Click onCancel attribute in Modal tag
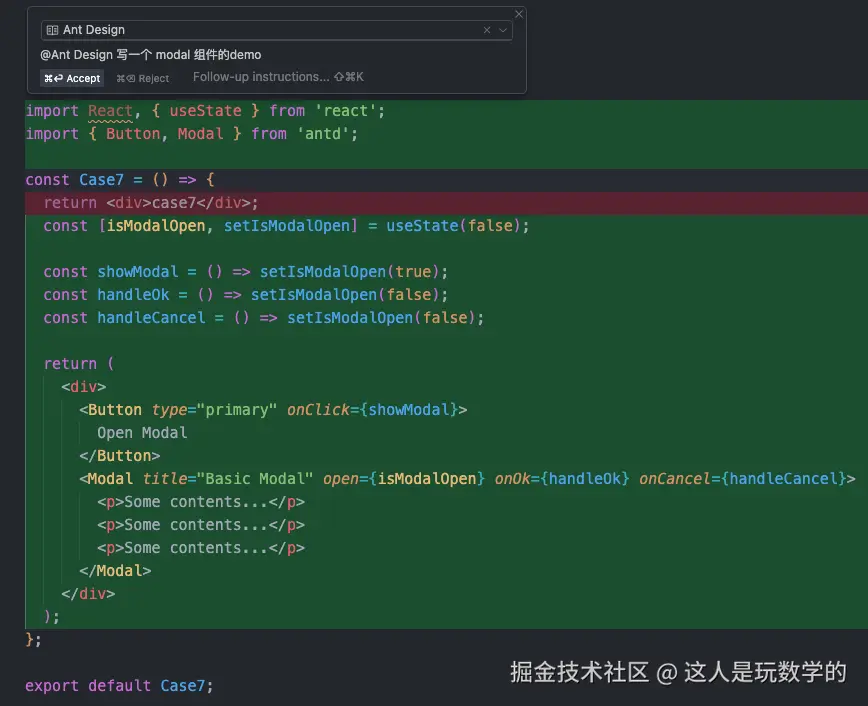This screenshot has width=868, height=706. pos(674,478)
